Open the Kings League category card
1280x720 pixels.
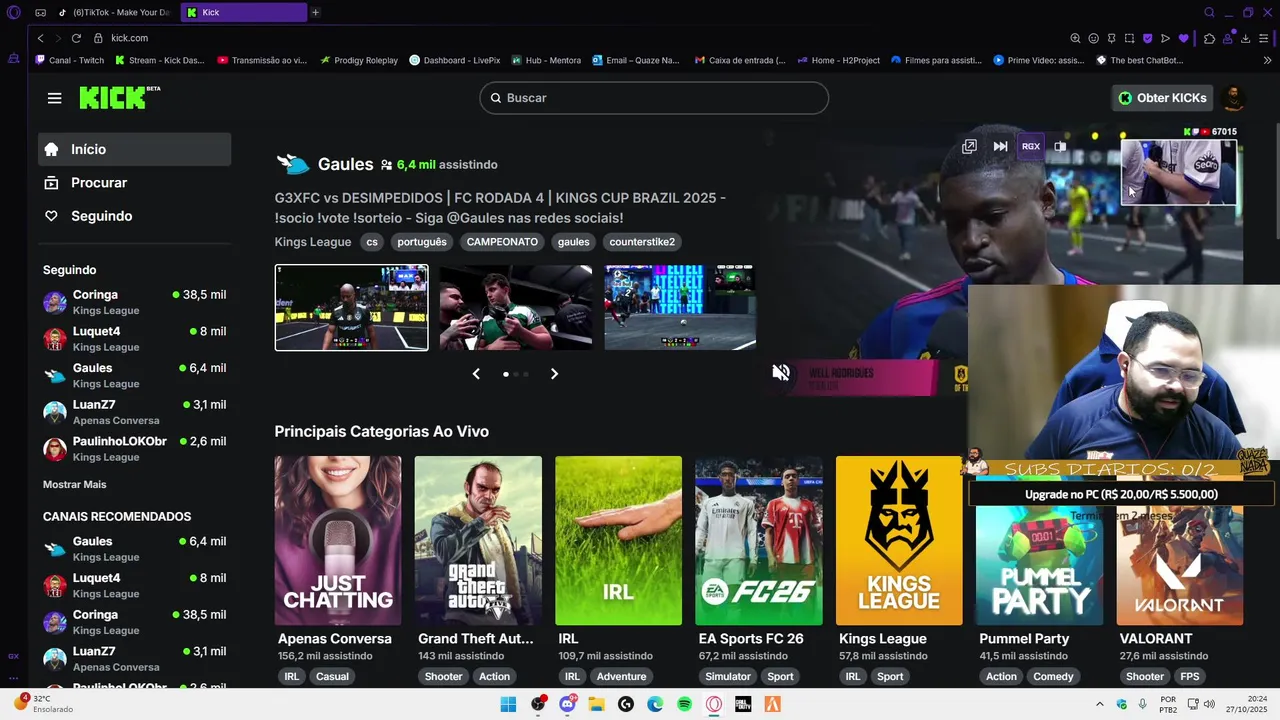click(x=899, y=541)
